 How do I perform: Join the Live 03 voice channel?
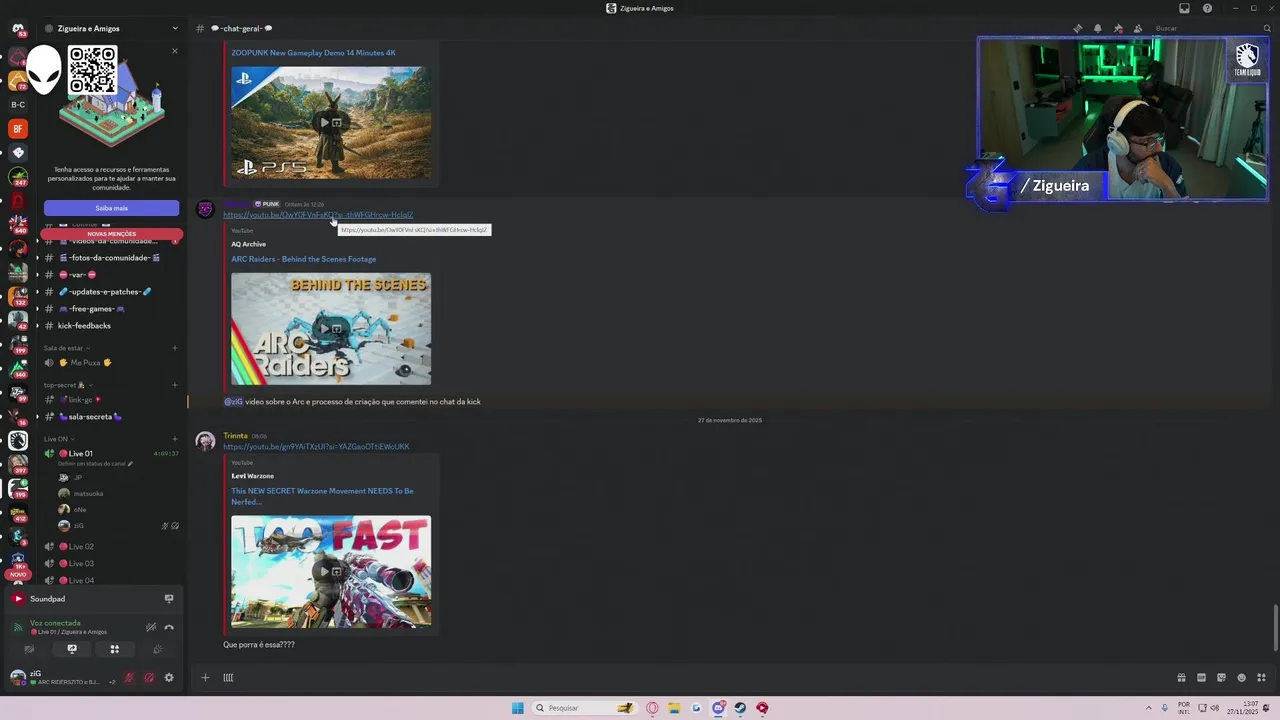110,564
